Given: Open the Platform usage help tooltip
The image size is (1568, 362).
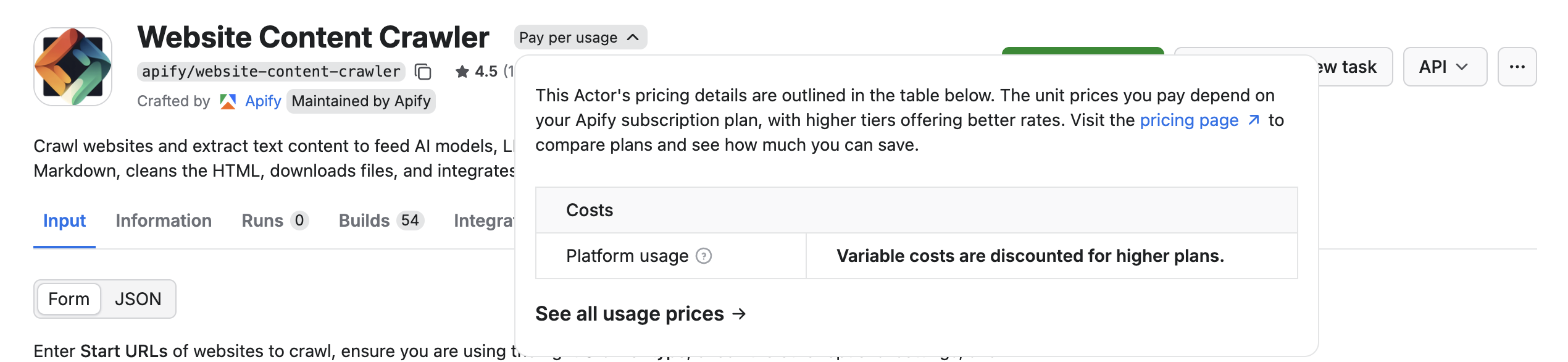Looking at the screenshot, I should [x=706, y=255].
